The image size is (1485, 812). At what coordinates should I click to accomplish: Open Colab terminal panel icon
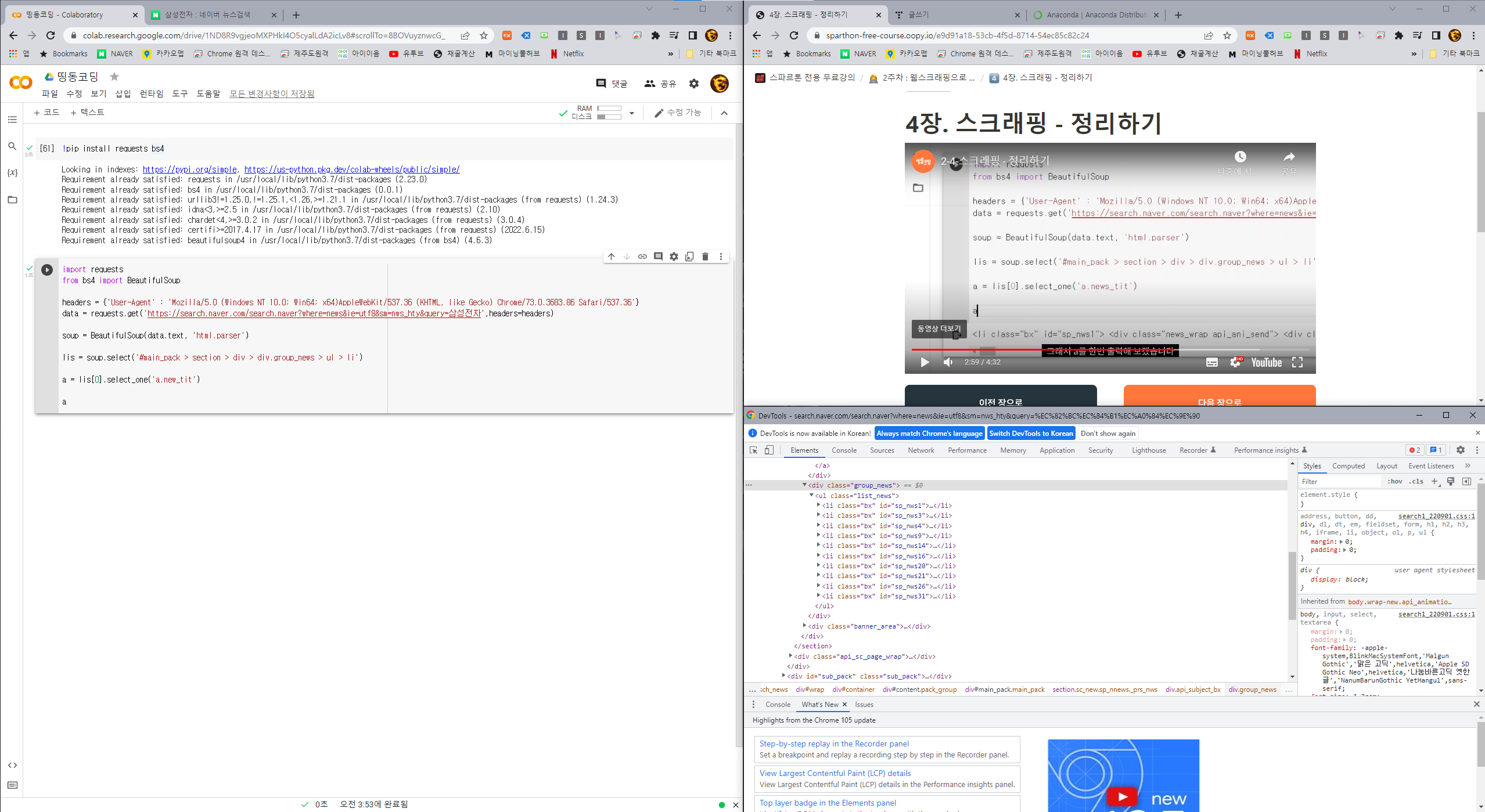coord(12,785)
